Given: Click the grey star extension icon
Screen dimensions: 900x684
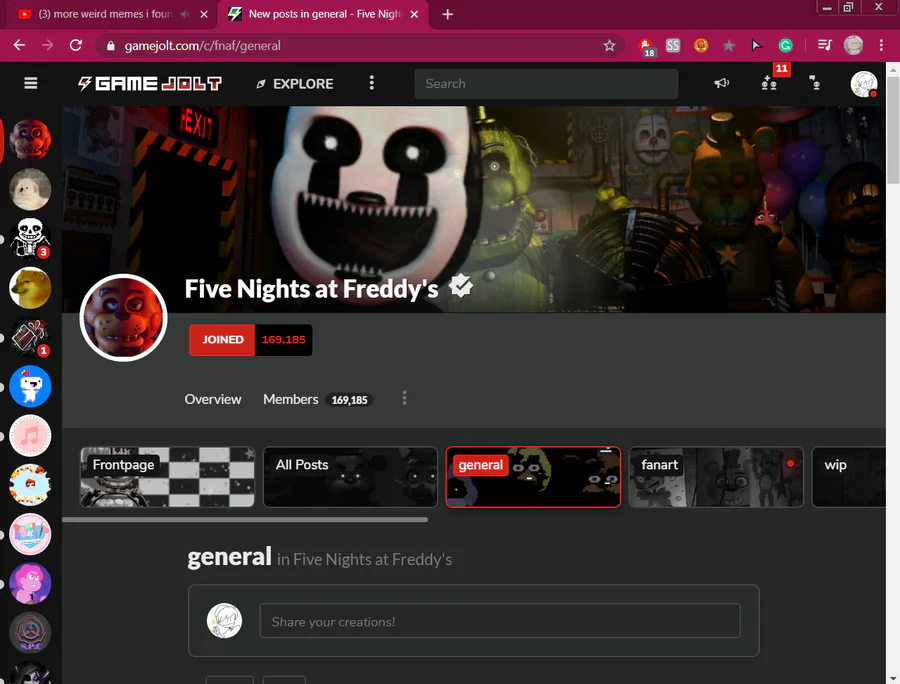Looking at the screenshot, I should pos(729,45).
